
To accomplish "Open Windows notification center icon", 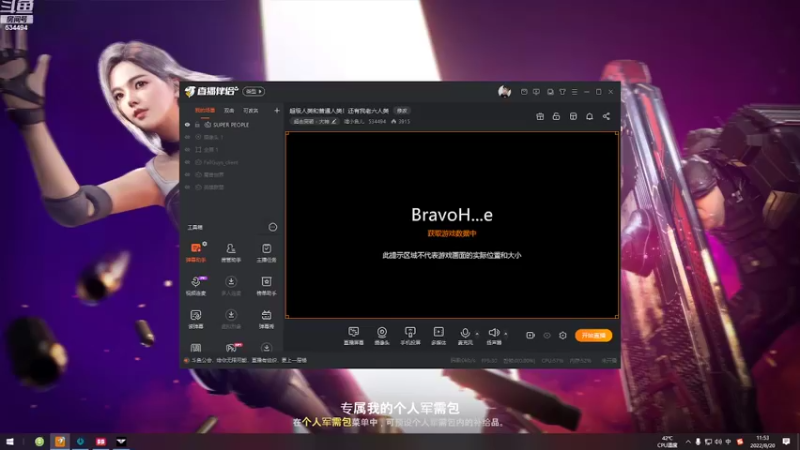I will 786,441.
